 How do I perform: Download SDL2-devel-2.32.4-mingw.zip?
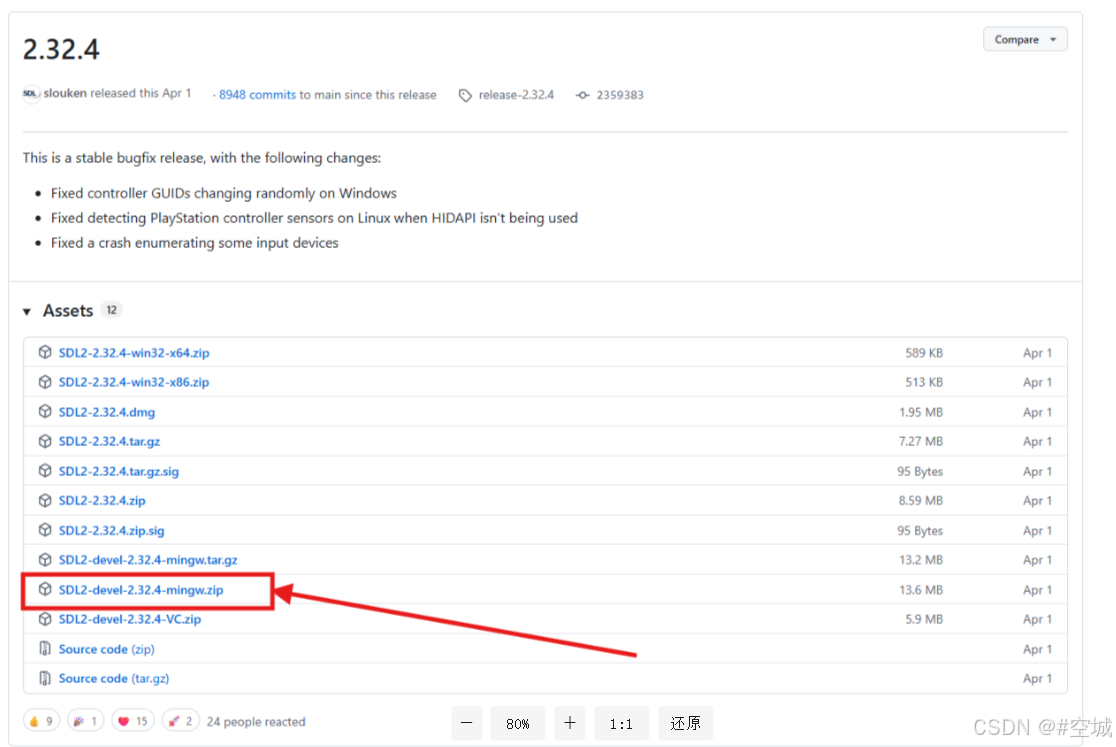tap(141, 590)
